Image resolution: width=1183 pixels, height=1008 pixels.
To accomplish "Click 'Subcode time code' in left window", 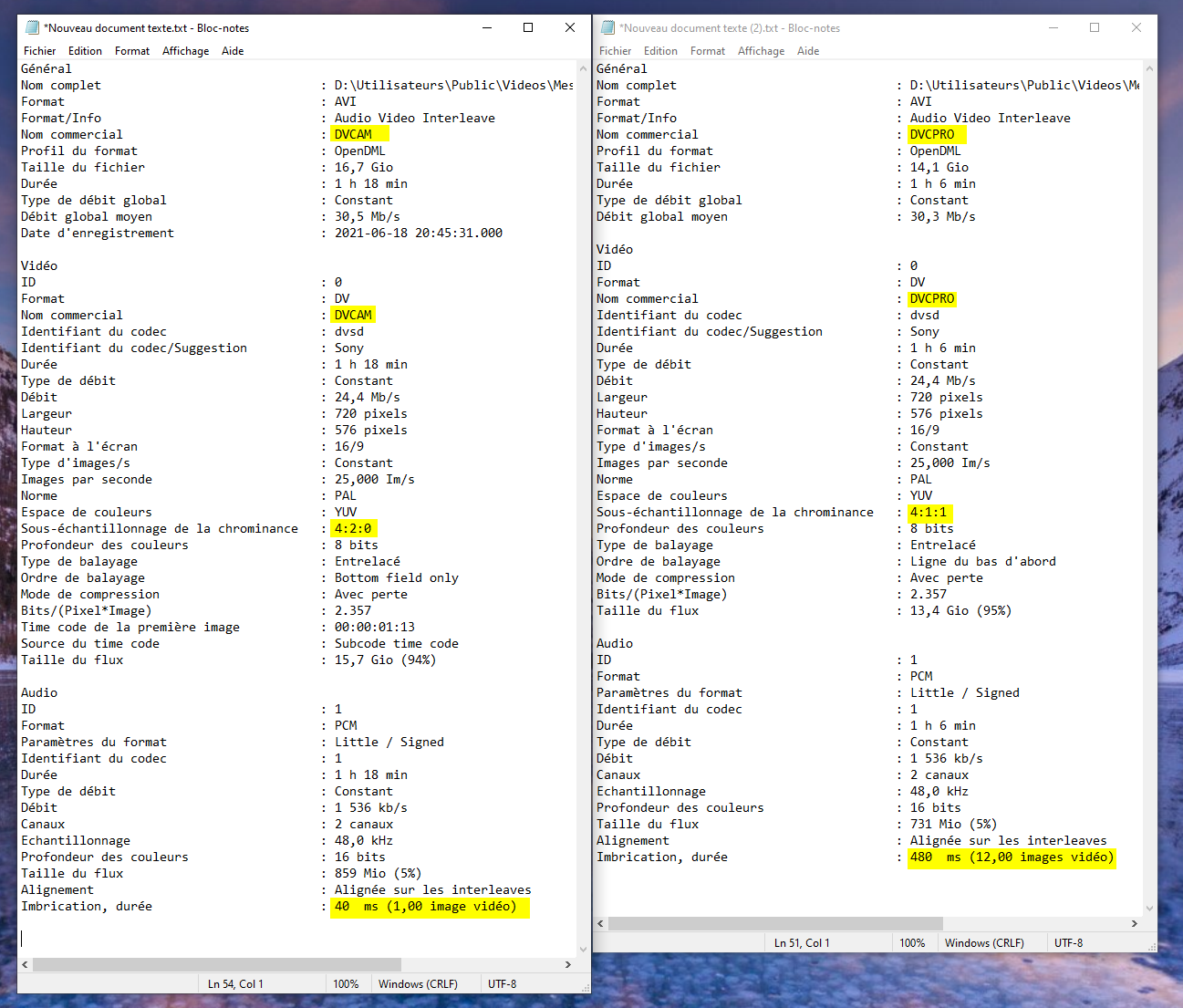I will 397,643.
